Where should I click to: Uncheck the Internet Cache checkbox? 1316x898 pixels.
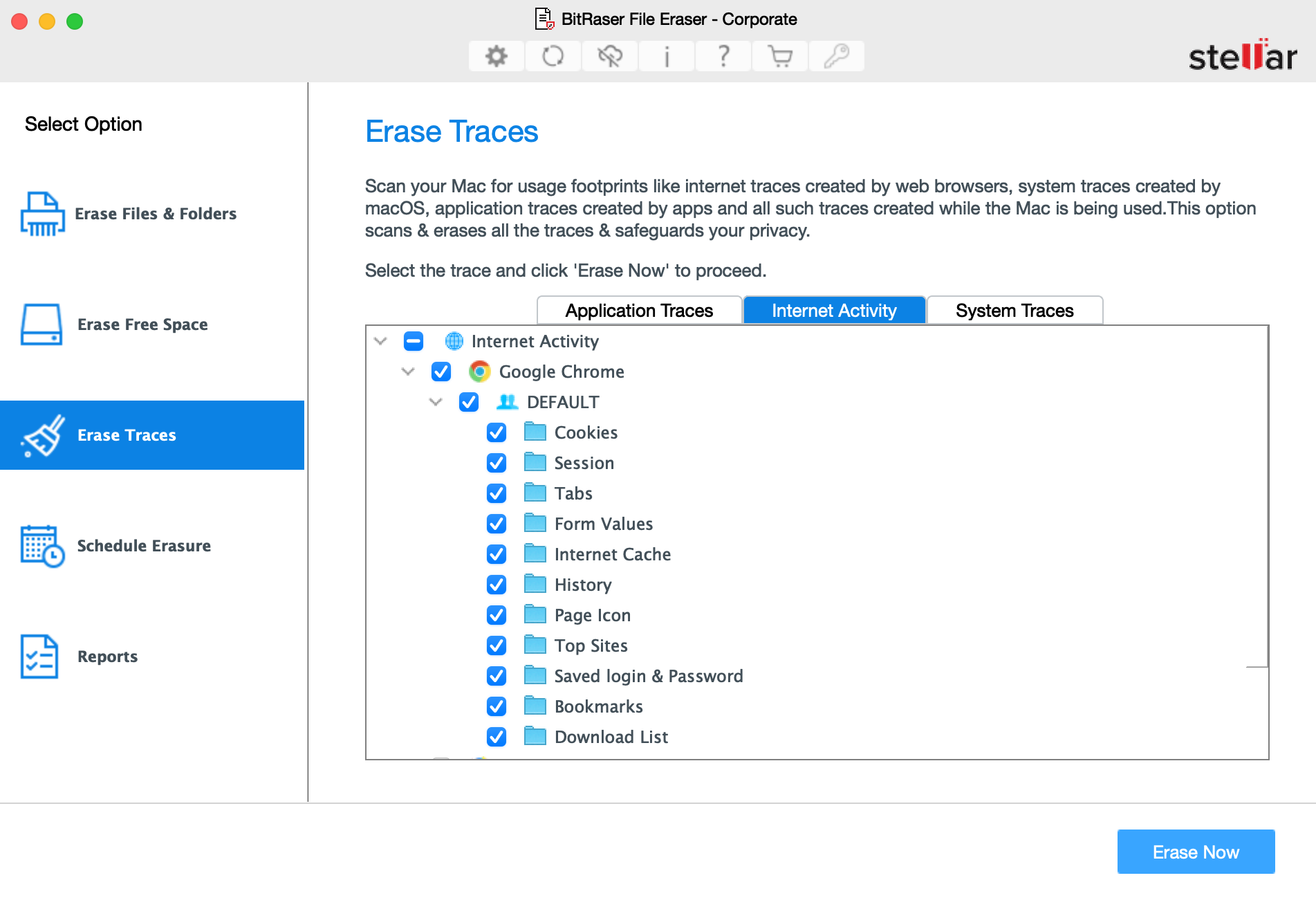tap(497, 554)
